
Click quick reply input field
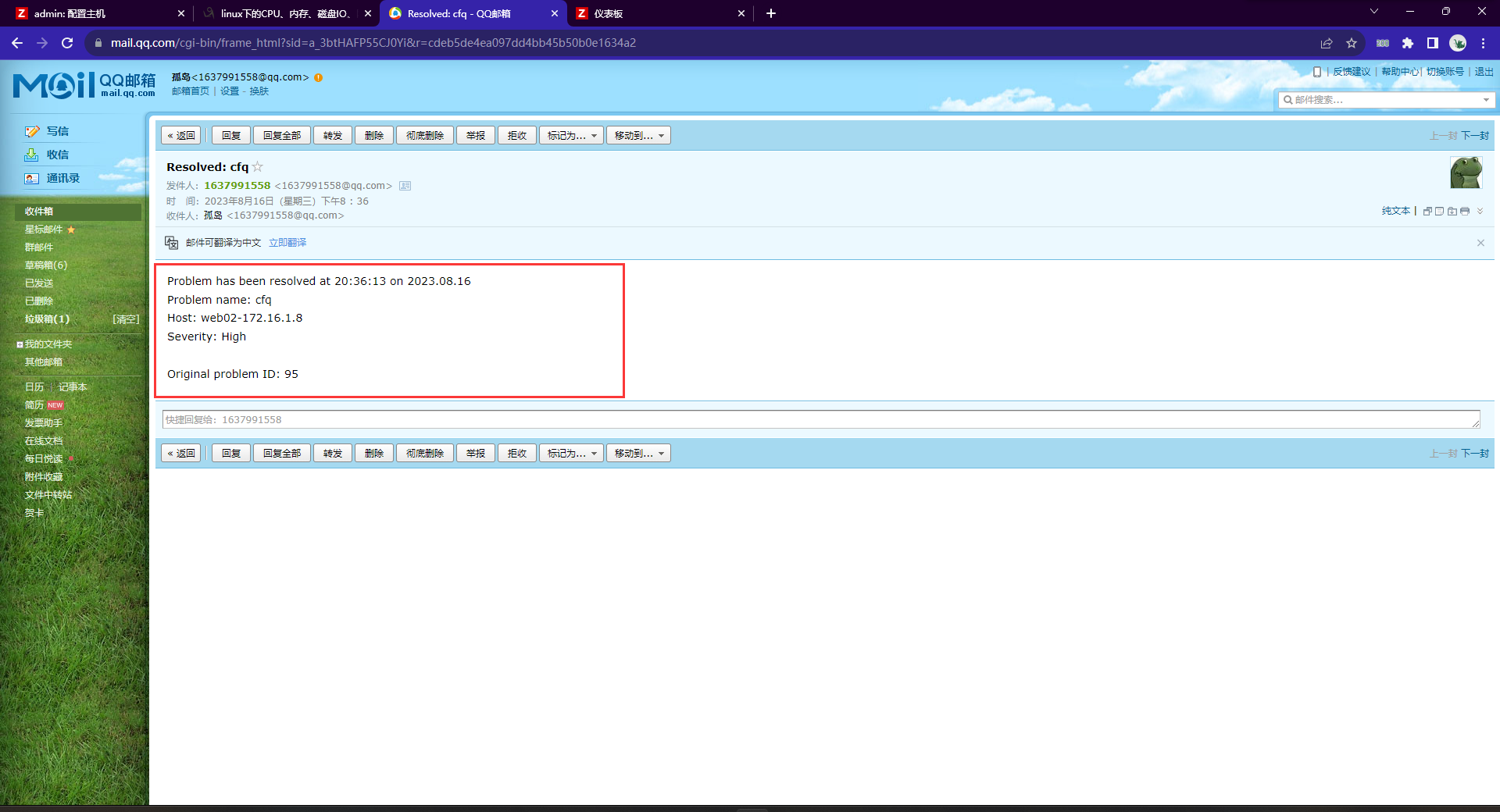pos(821,419)
